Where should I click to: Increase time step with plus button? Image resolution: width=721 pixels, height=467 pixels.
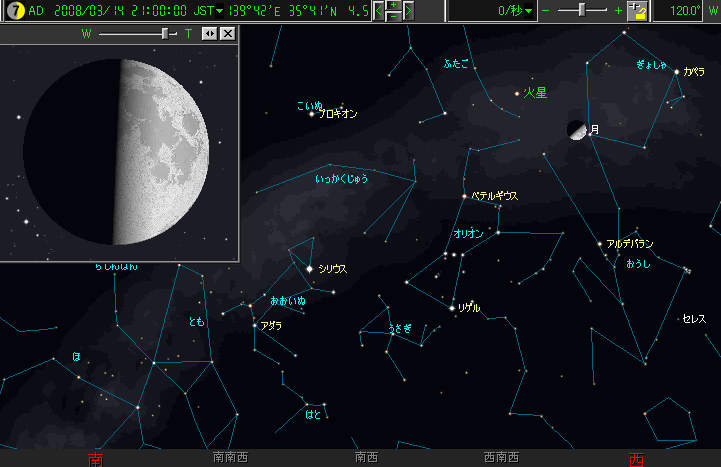coord(394,5)
